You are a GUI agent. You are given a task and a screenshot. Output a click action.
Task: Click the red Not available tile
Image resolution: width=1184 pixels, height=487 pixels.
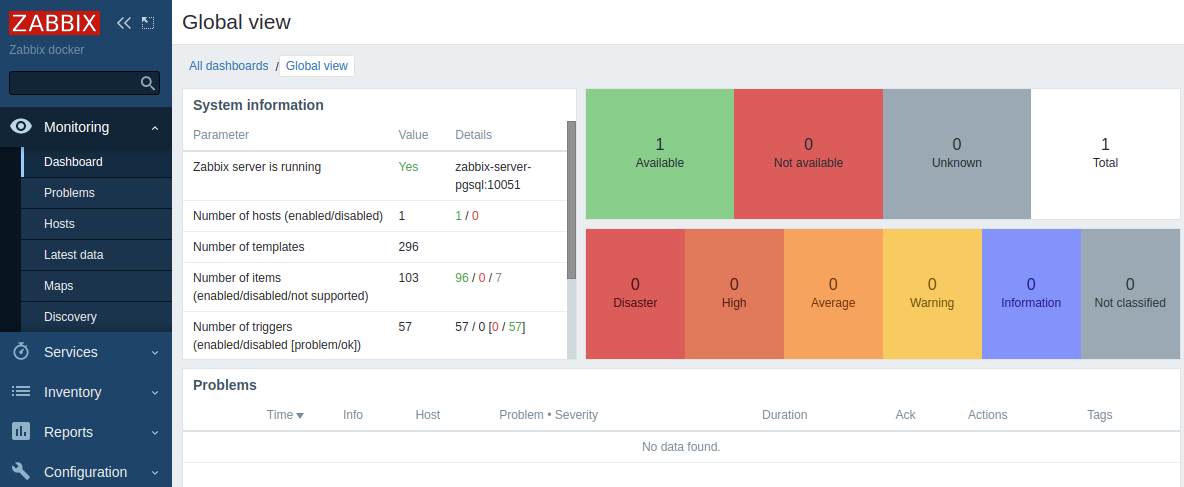click(808, 154)
